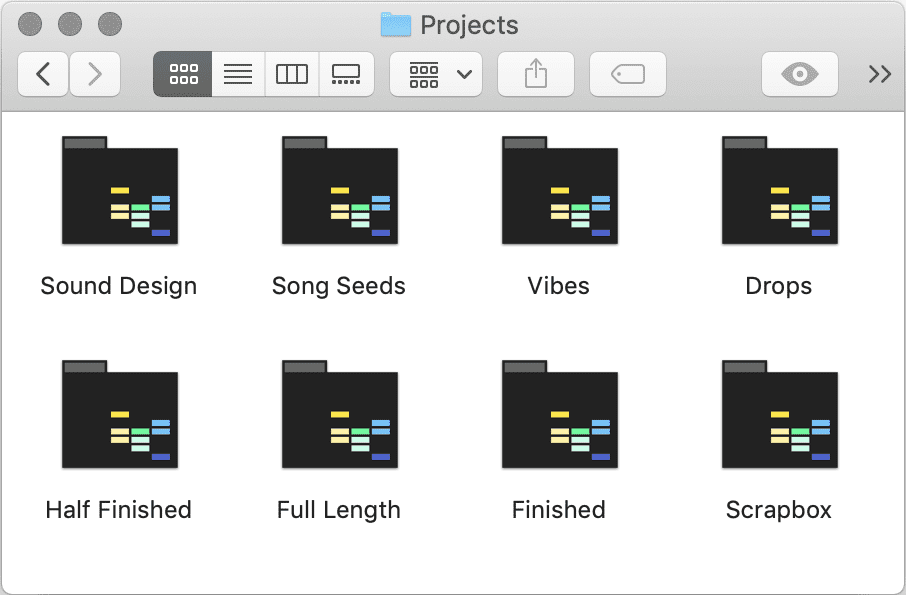Select the Song Seeds folder icon
This screenshot has height=595, width=906.
pos(340,191)
